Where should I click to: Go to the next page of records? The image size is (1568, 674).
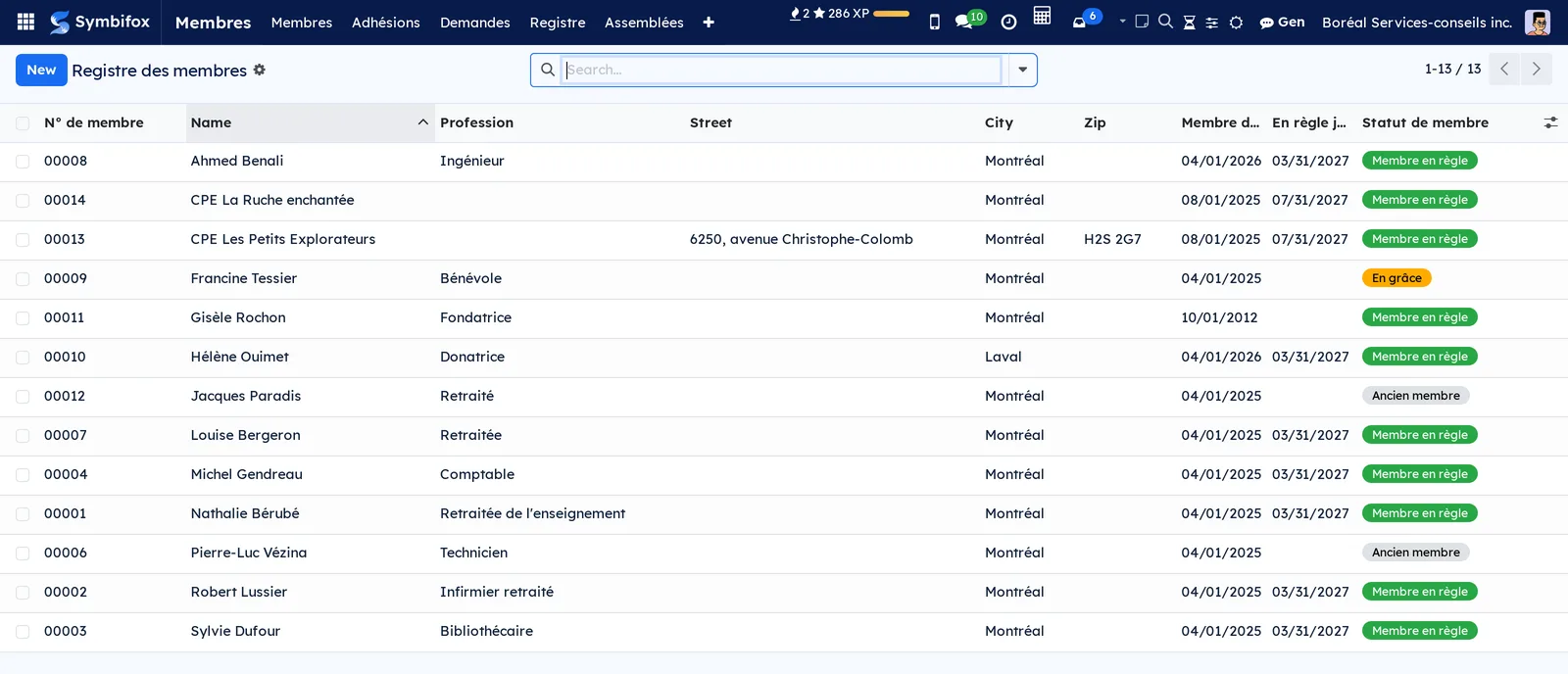point(1537,69)
